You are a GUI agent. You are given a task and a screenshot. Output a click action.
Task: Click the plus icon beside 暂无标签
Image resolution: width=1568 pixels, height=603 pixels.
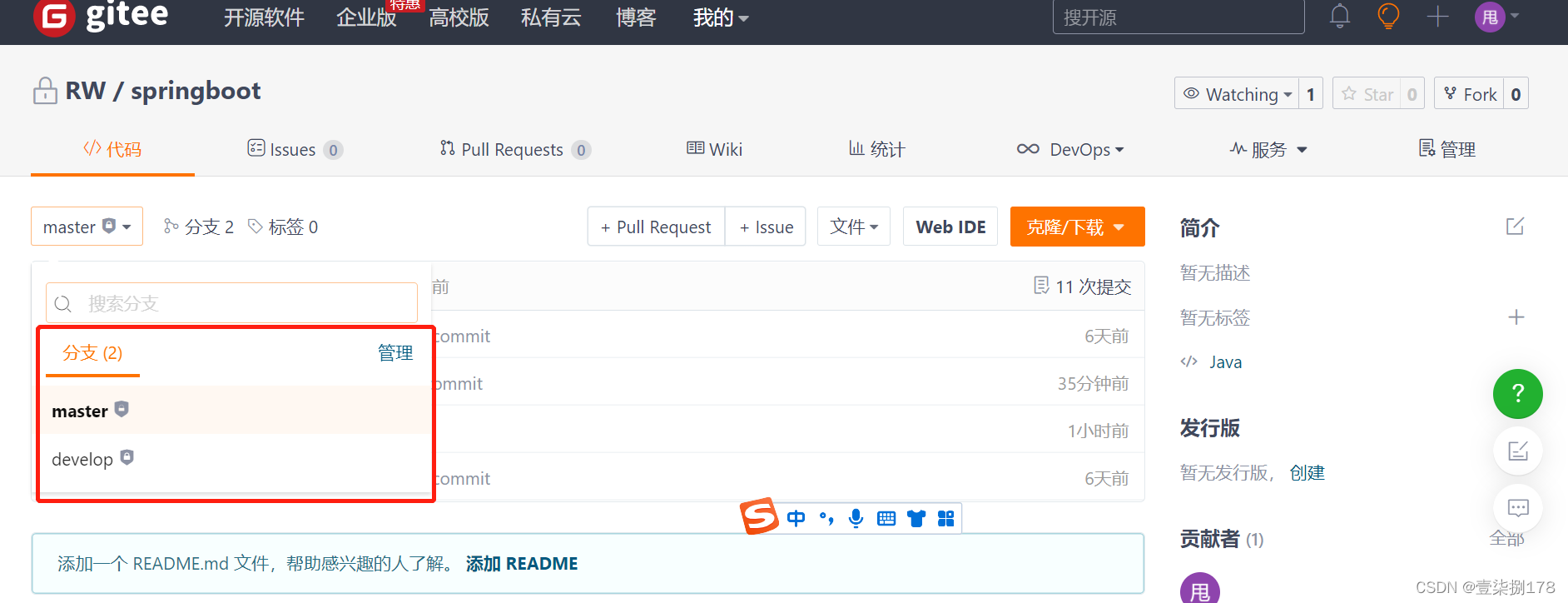1516,317
